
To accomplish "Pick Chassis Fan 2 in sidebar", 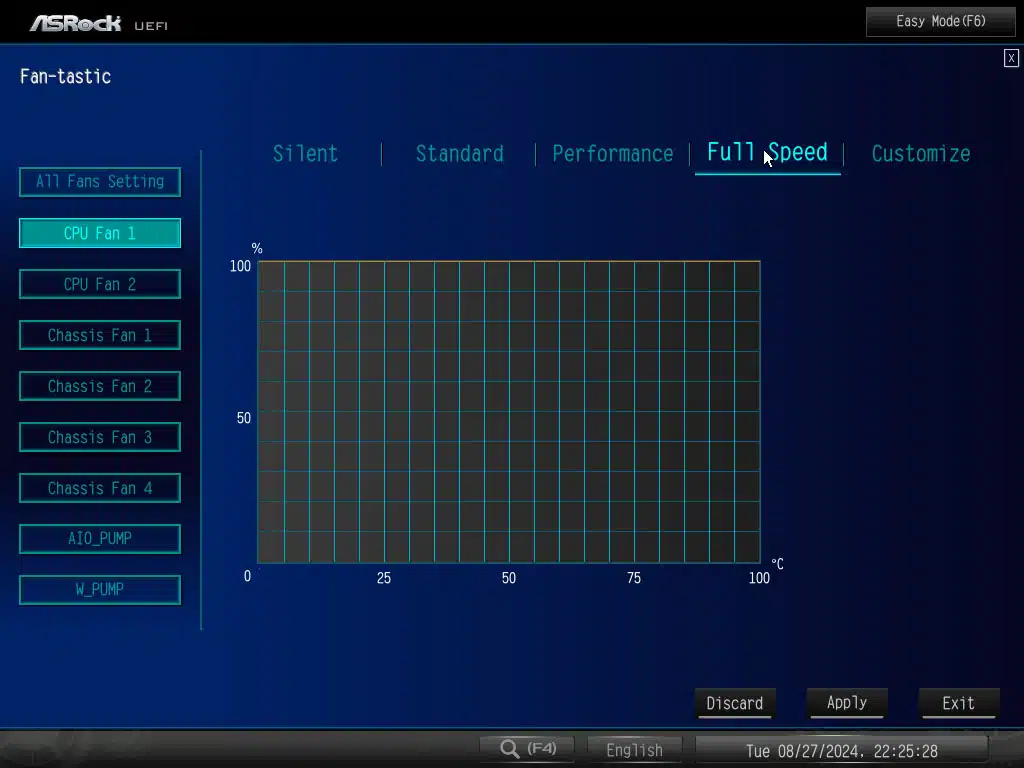I will [100, 386].
